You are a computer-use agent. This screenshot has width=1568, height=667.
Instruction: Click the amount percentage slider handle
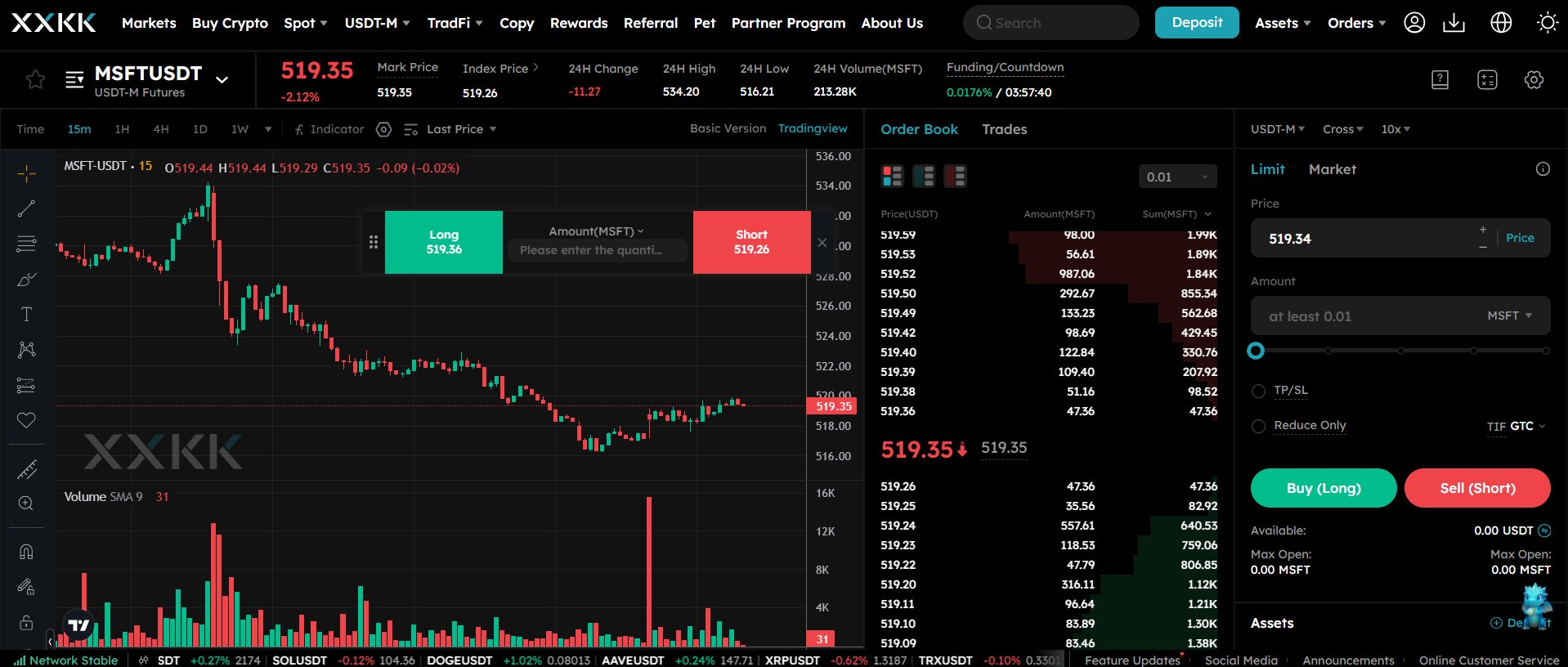(x=1256, y=351)
